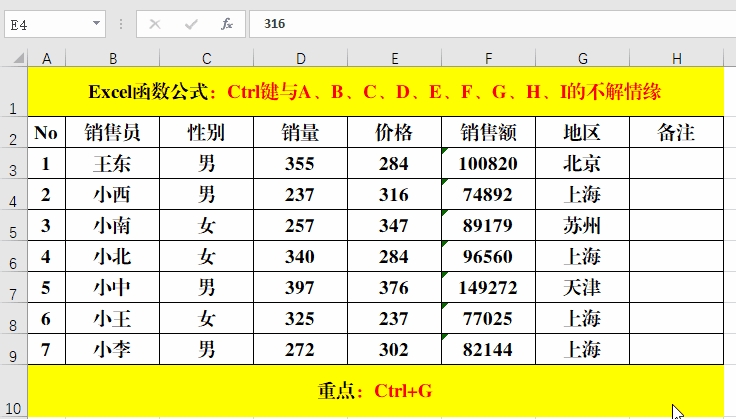Select the cell containing 小中
This screenshot has width=736, height=419.
tap(113, 287)
